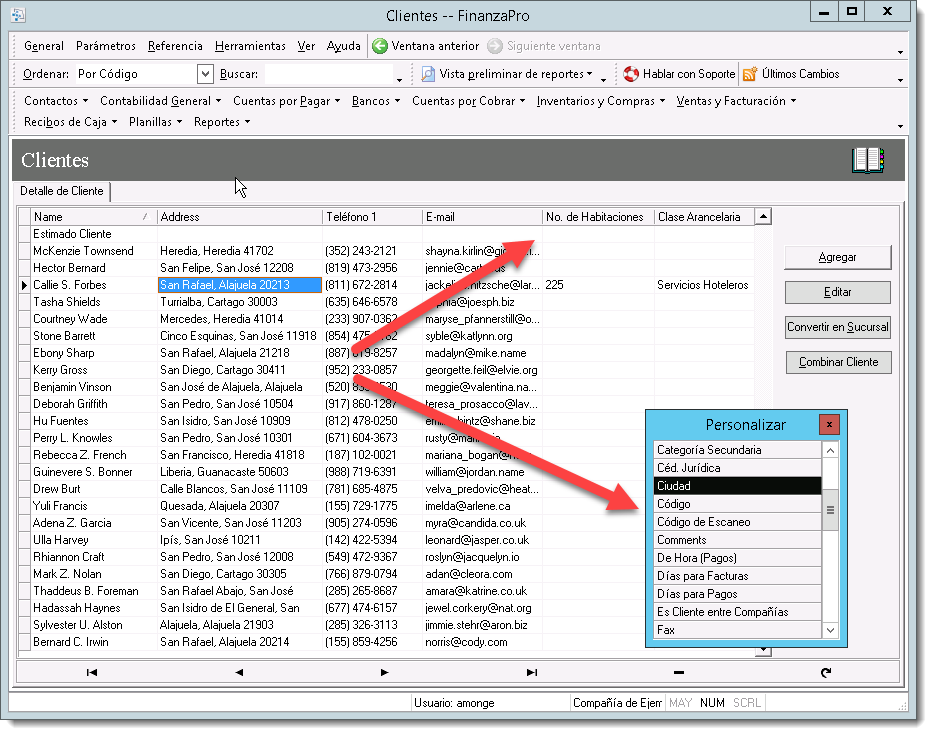Viewport: 932px width, 735px height.
Task: Select the Detalle de Cliente tab
Action: click(x=62, y=191)
